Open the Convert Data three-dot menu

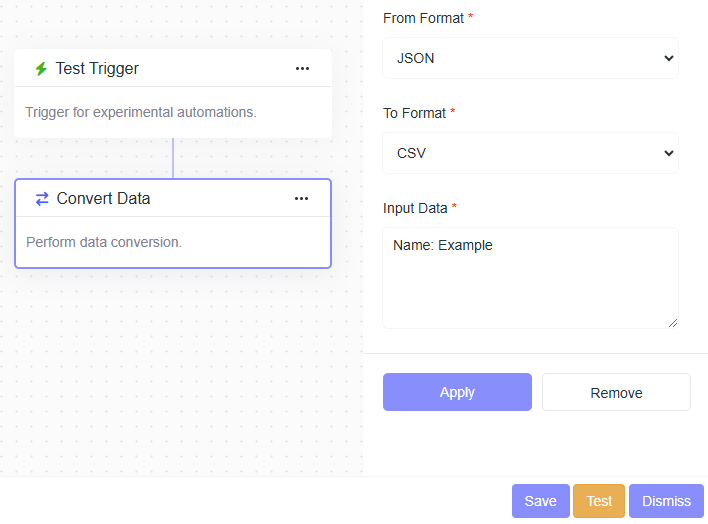click(302, 199)
